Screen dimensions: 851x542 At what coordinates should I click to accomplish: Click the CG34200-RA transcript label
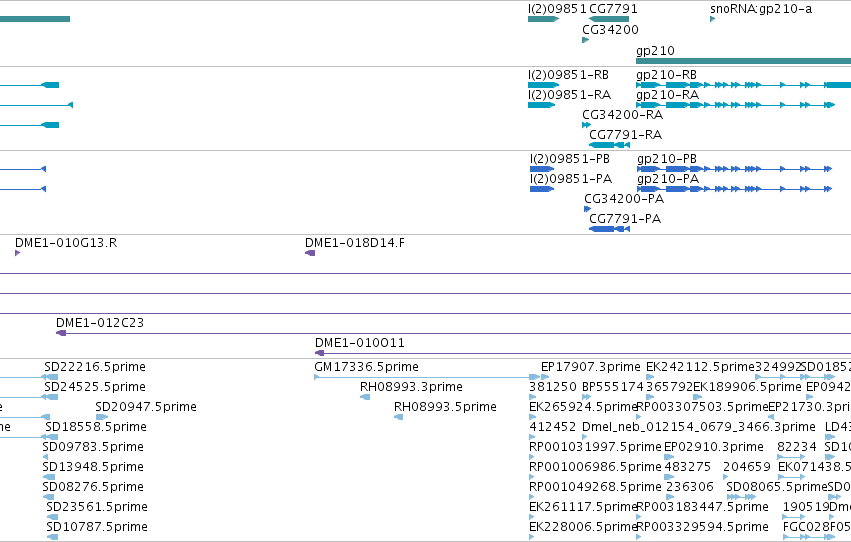click(x=623, y=115)
